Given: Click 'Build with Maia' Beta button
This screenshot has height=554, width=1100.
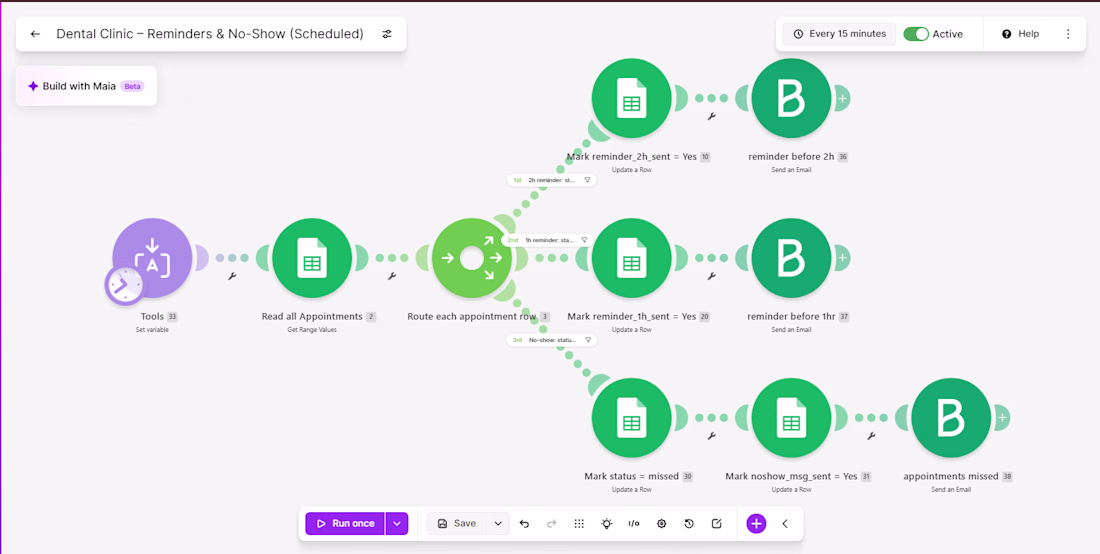Looking at the screenshot, I should pos(86,86).
